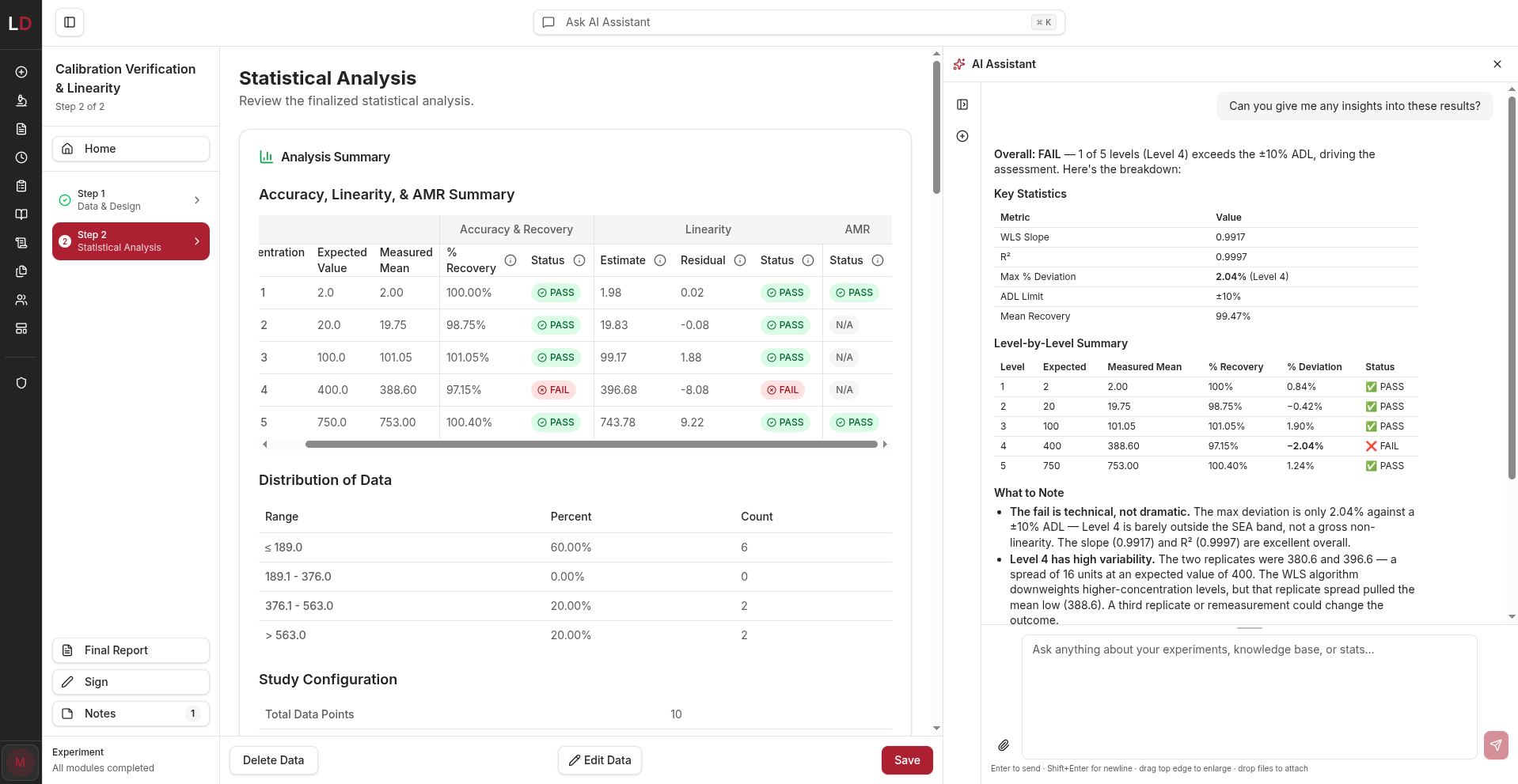Click the stacked files icon in the left rail
Viewport: 1518px width, 784px height.
point(21,271)
